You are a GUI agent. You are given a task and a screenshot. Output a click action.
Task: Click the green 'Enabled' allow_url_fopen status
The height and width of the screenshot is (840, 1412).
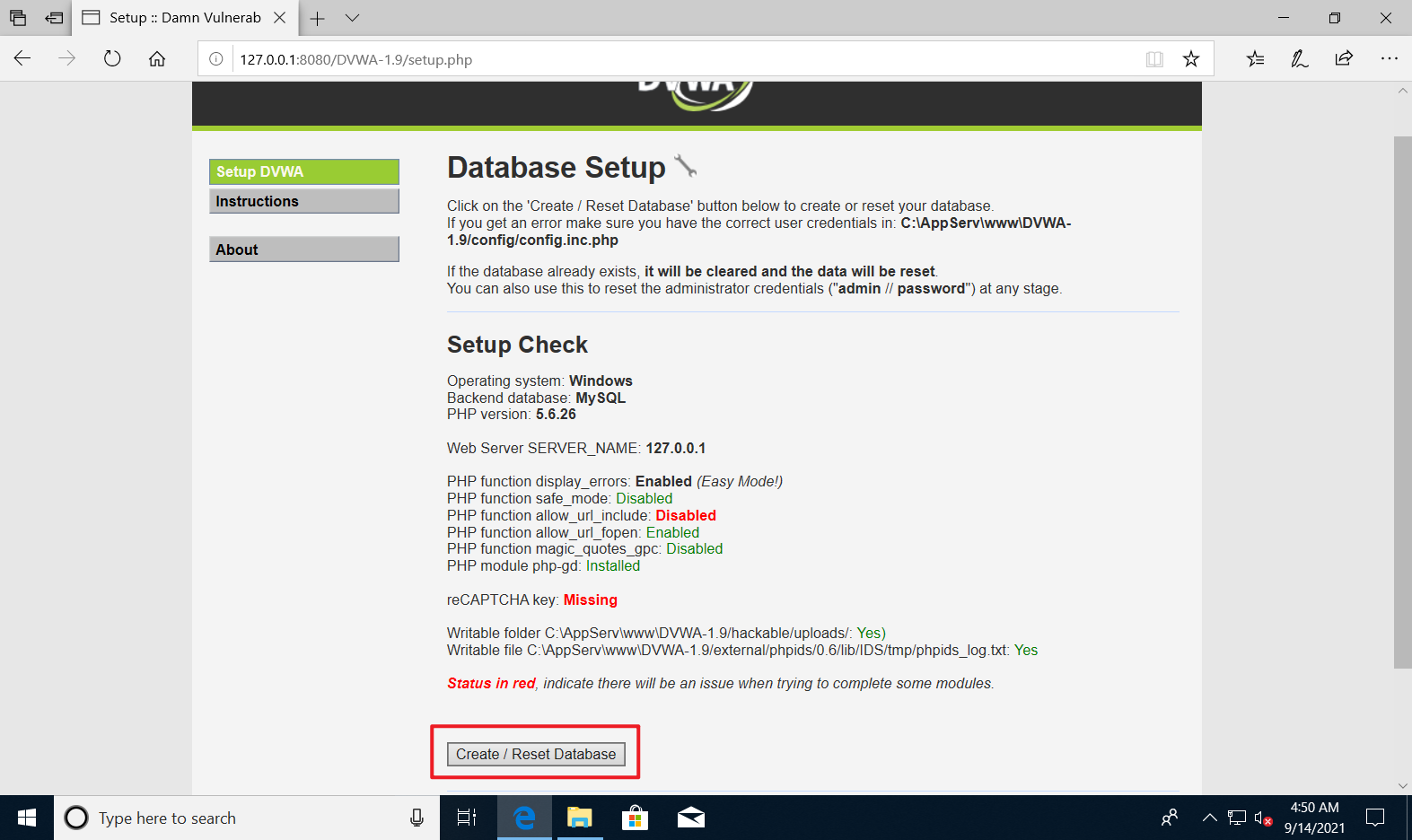click(672, 532)
